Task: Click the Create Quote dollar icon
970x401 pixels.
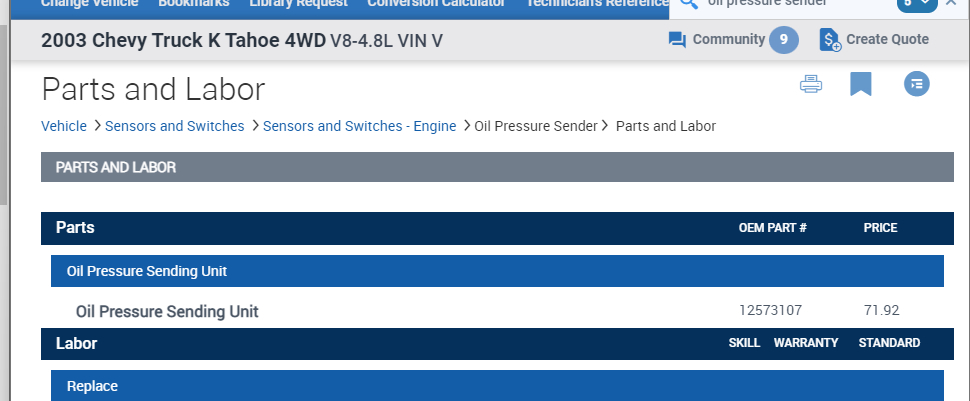Action: 830,40
